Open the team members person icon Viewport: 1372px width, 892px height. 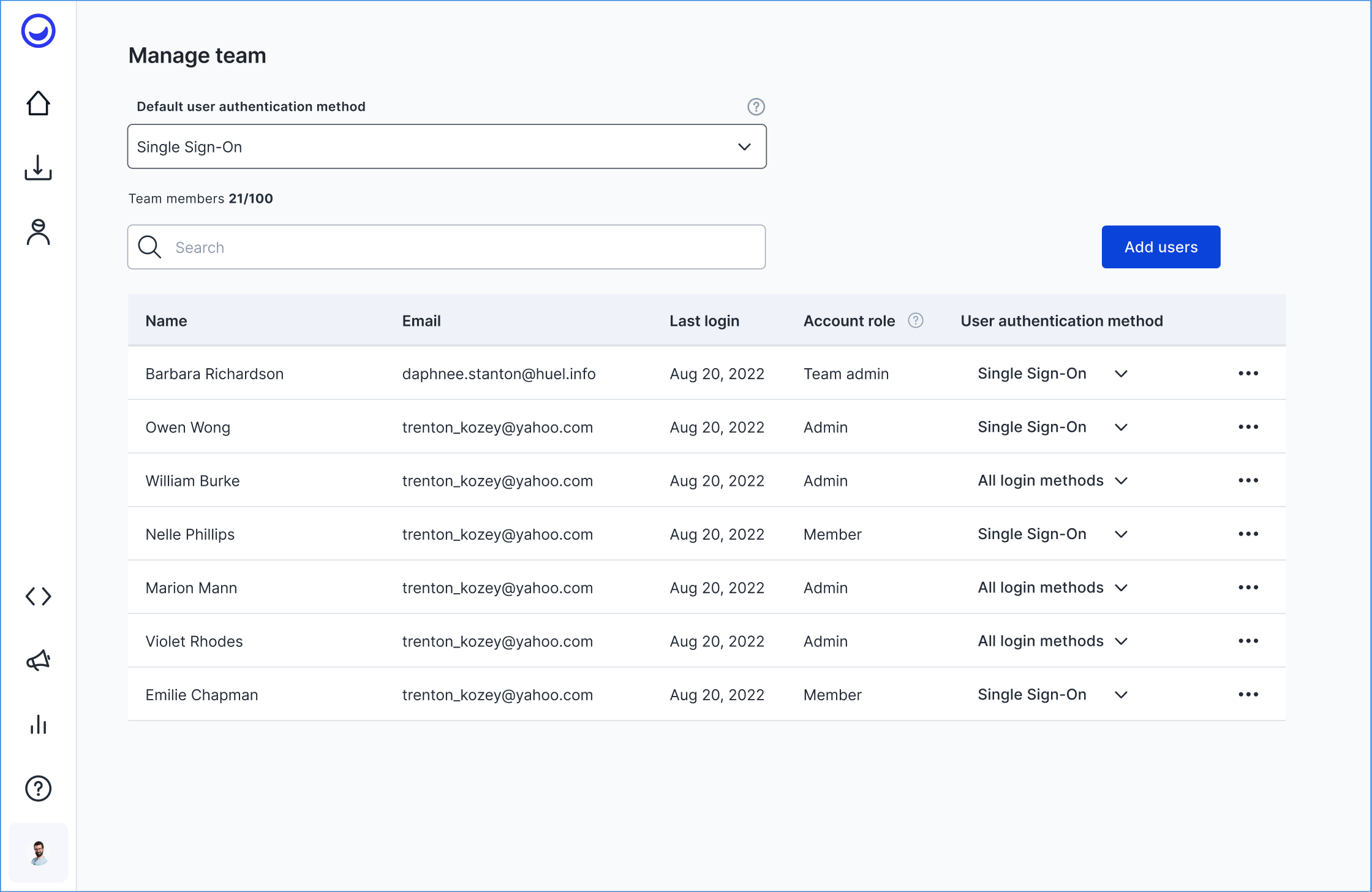point(38,232)
